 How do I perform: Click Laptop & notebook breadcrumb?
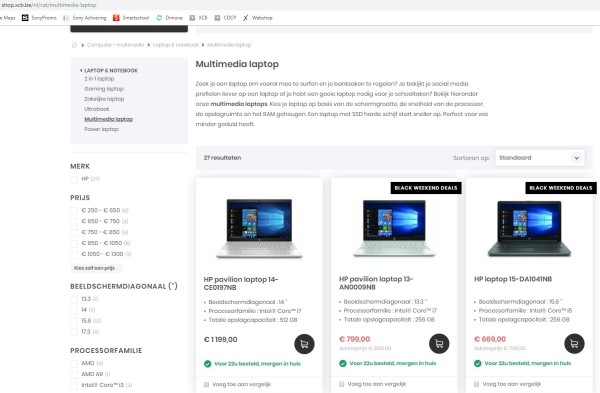click(x=176, y=45)
